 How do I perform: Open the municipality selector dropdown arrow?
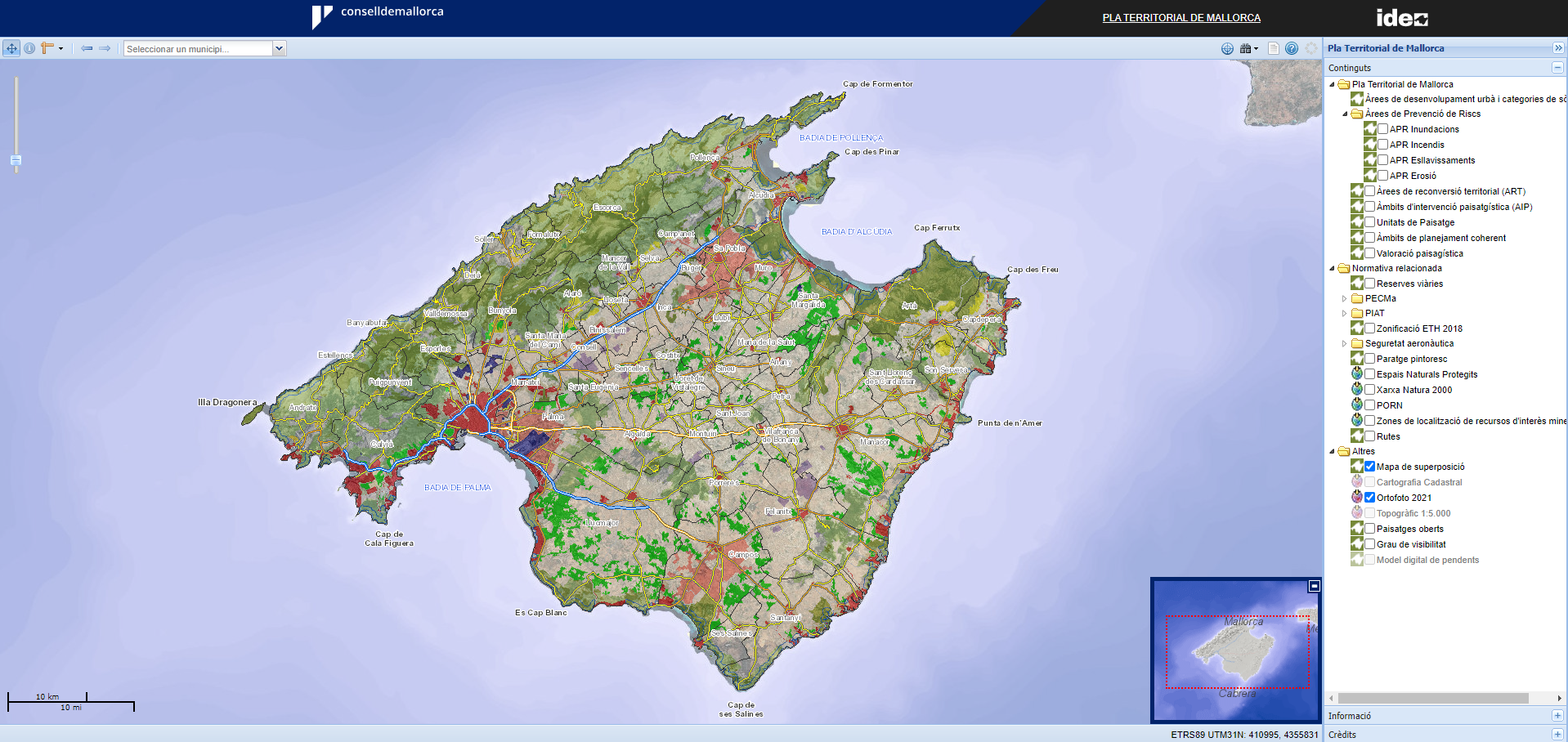pyautogui.click(x=279, y=48)
